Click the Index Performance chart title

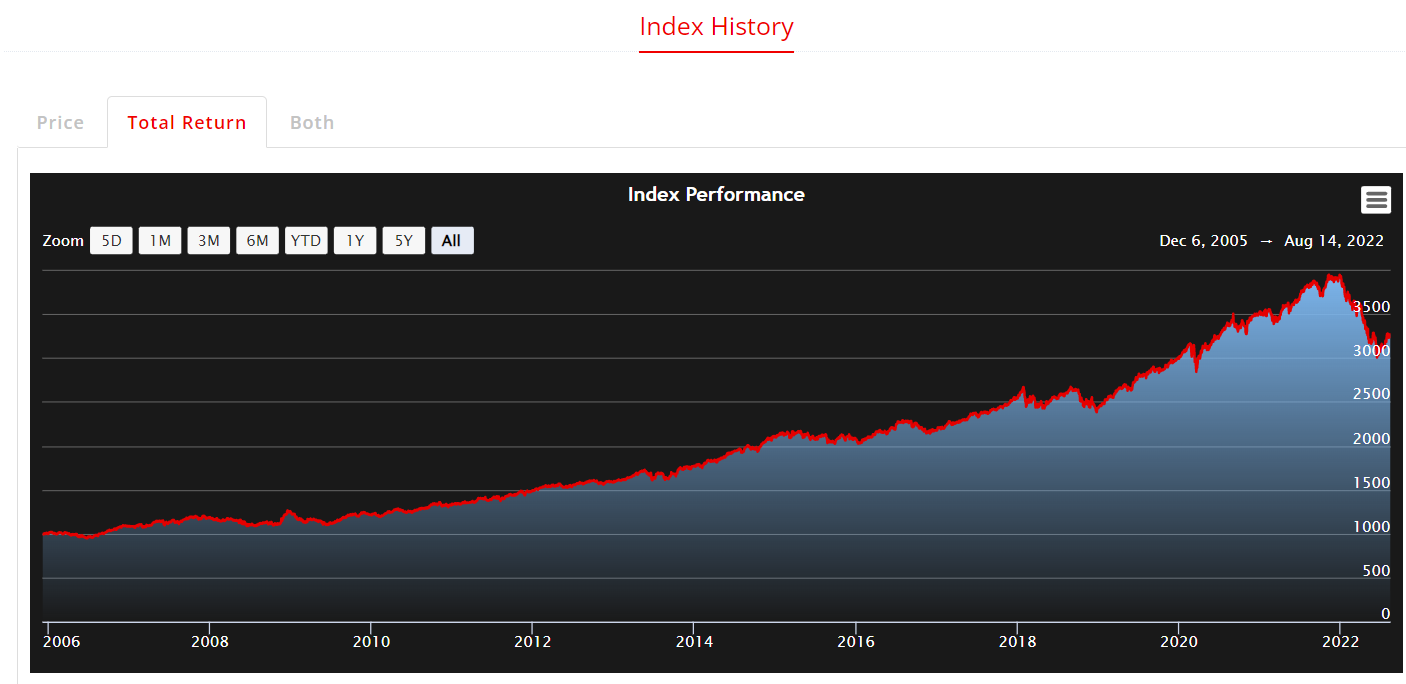(716, 195)
